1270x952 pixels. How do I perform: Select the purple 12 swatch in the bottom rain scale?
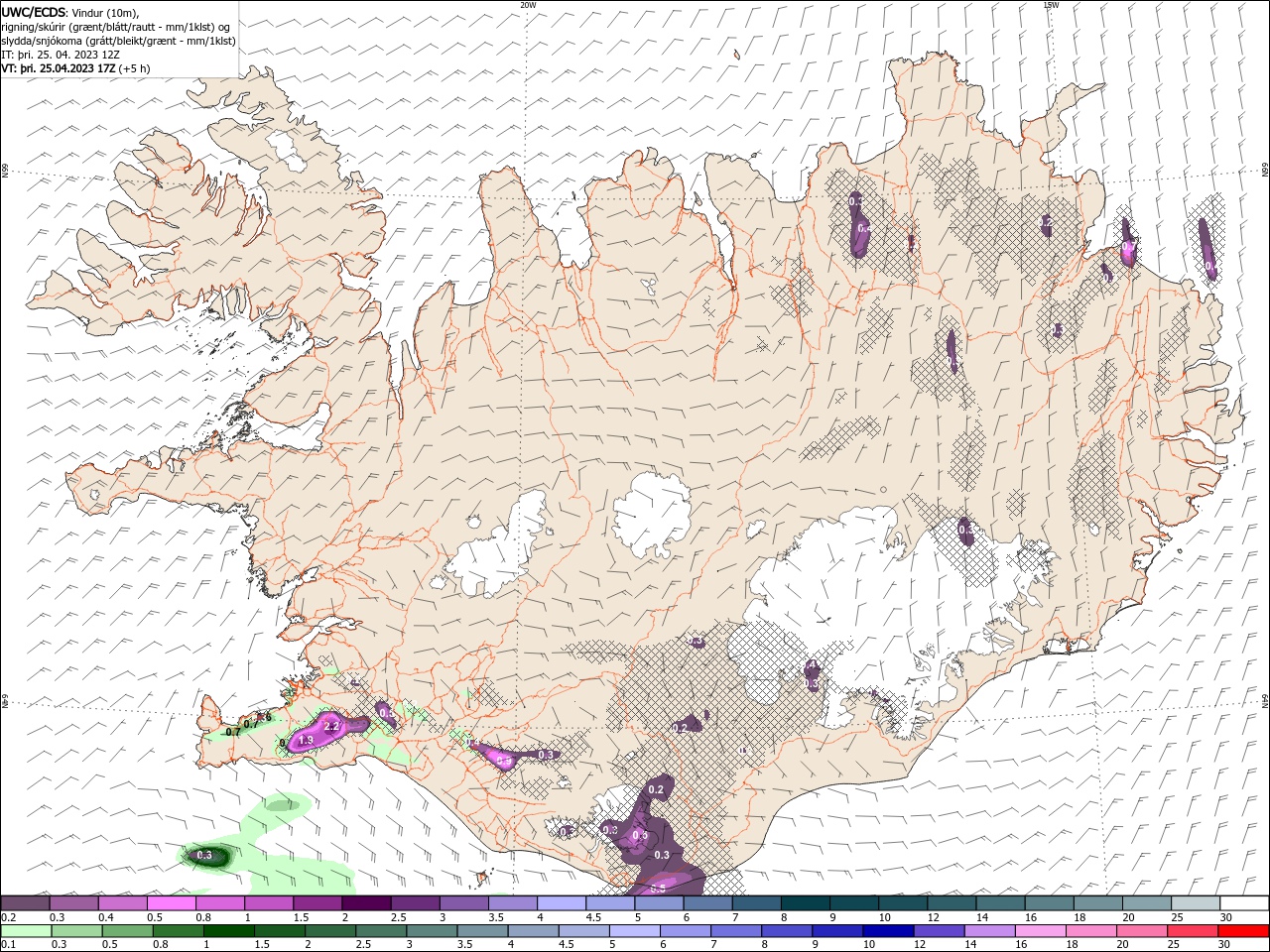pos(939,931)
